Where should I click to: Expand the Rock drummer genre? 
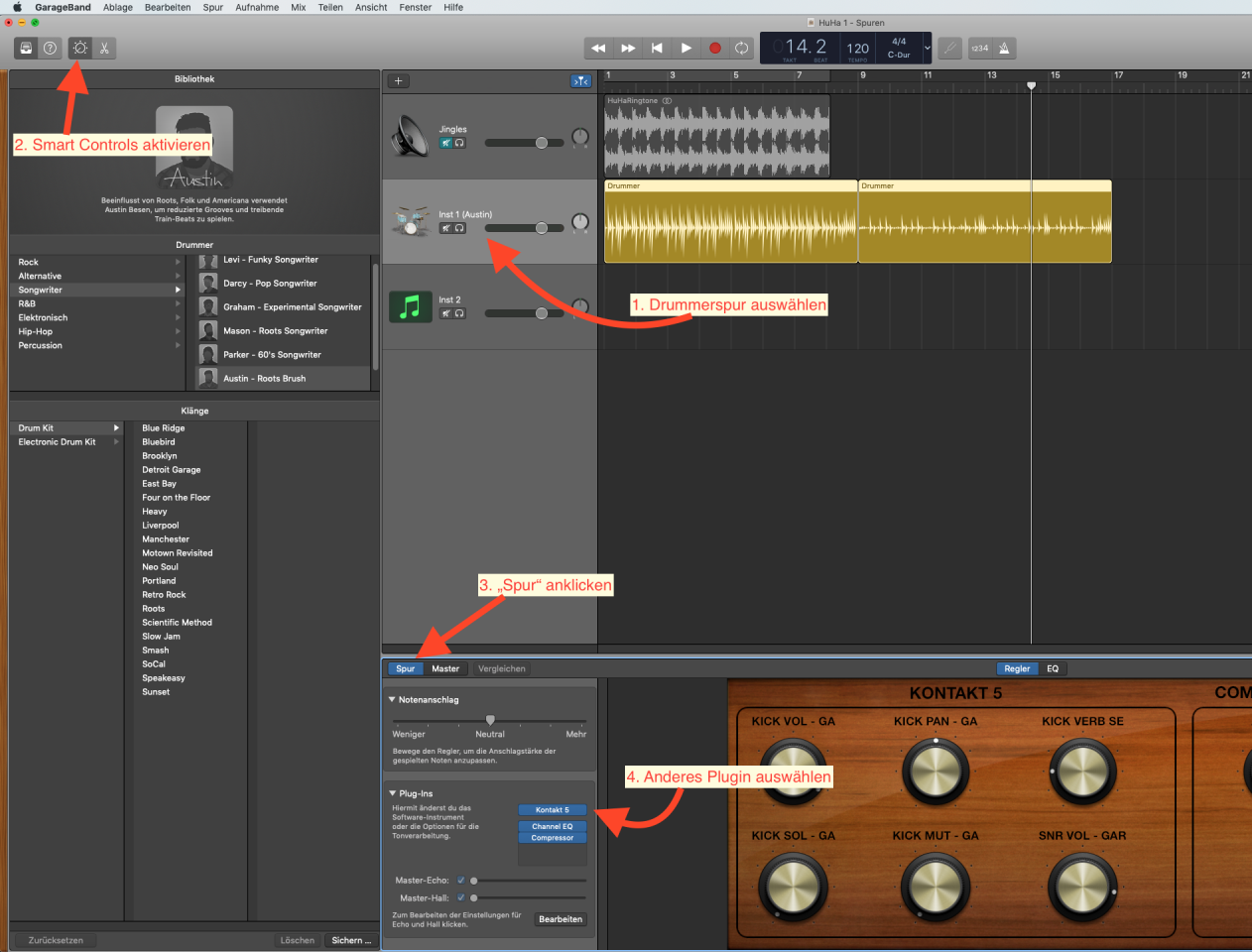pyautogui.click(x=179, y=262)
